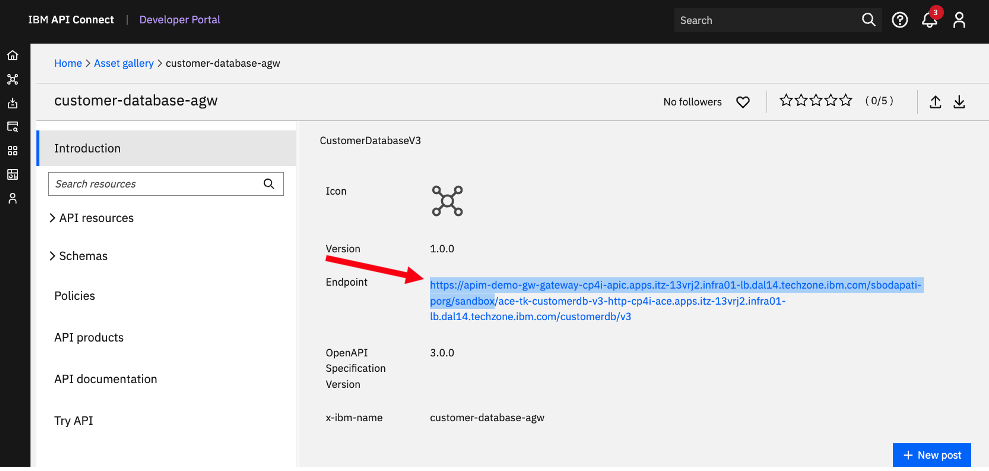Viewport: 989px width, 471px height.
Task: Open the user profile icon in header
Action: (x=959, y=20)
